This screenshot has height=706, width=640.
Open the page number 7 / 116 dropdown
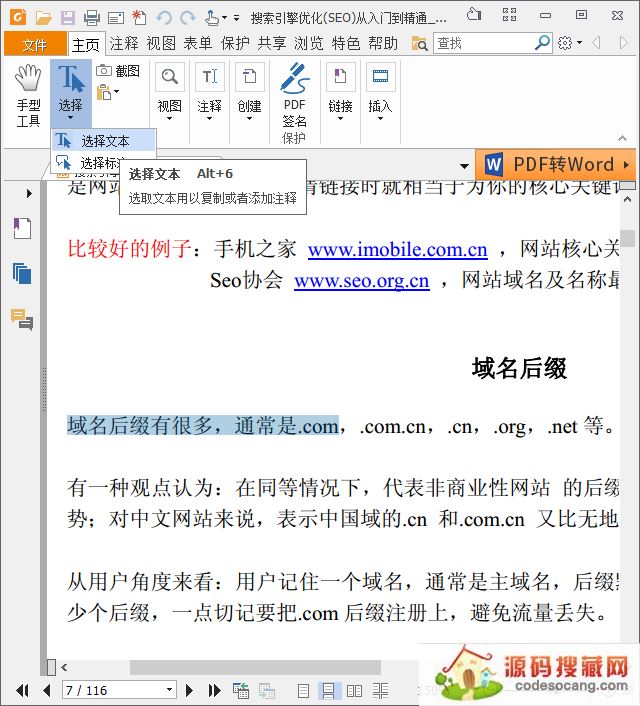coord(169,690)
